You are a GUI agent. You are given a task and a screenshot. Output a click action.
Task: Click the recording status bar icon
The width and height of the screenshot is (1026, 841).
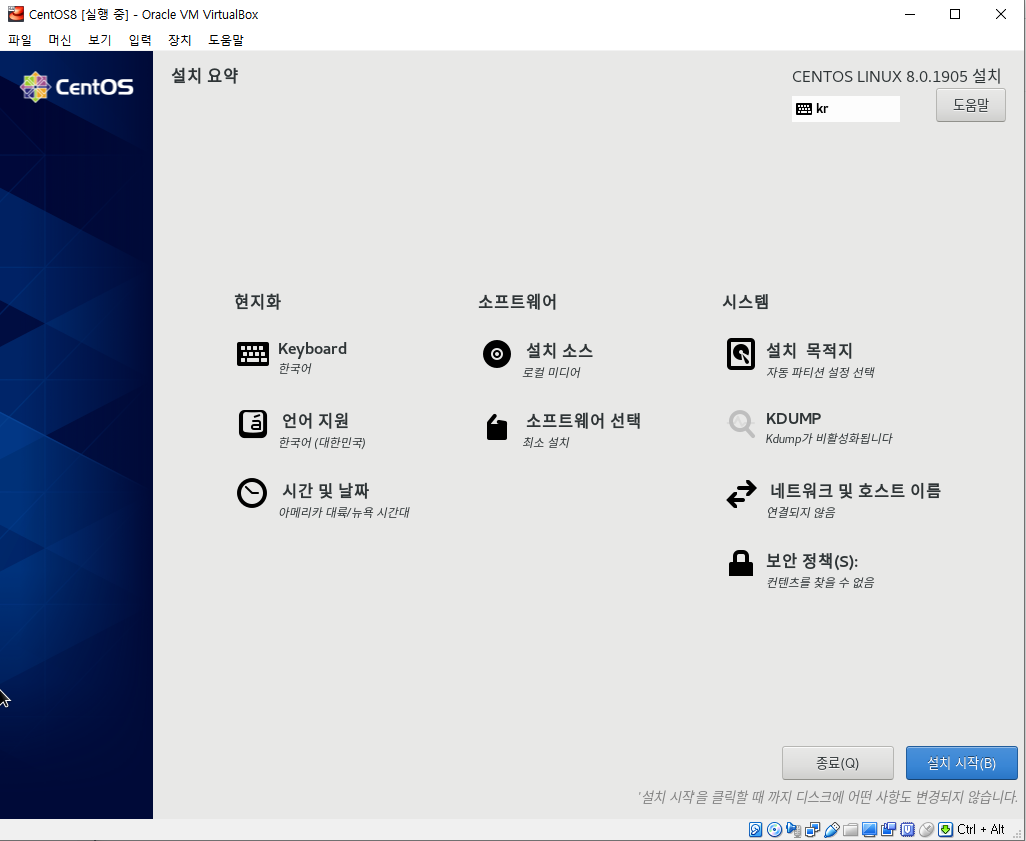click(888, 829)
